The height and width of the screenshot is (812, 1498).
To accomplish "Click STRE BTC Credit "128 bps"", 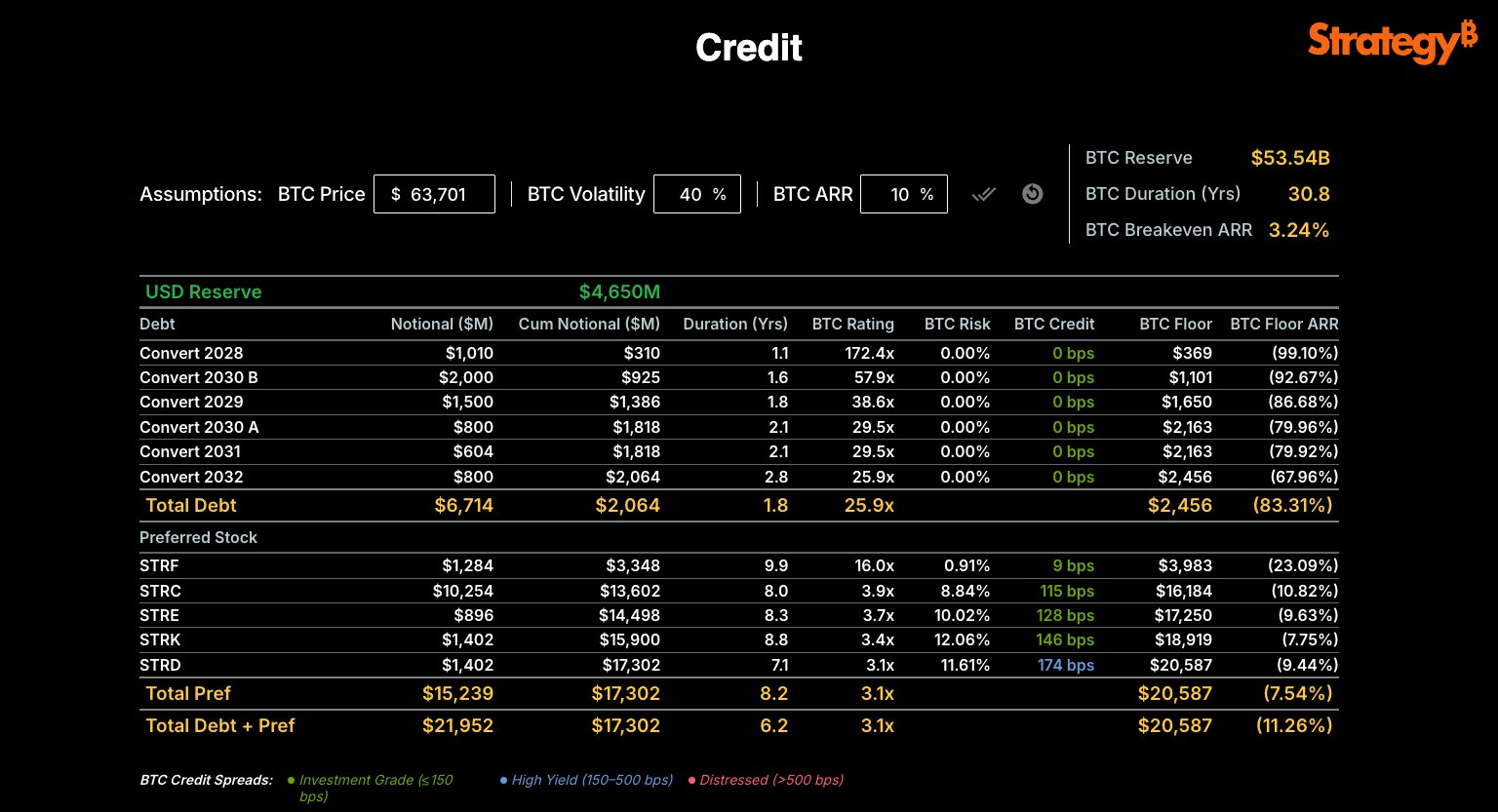I will (1066, 615).
